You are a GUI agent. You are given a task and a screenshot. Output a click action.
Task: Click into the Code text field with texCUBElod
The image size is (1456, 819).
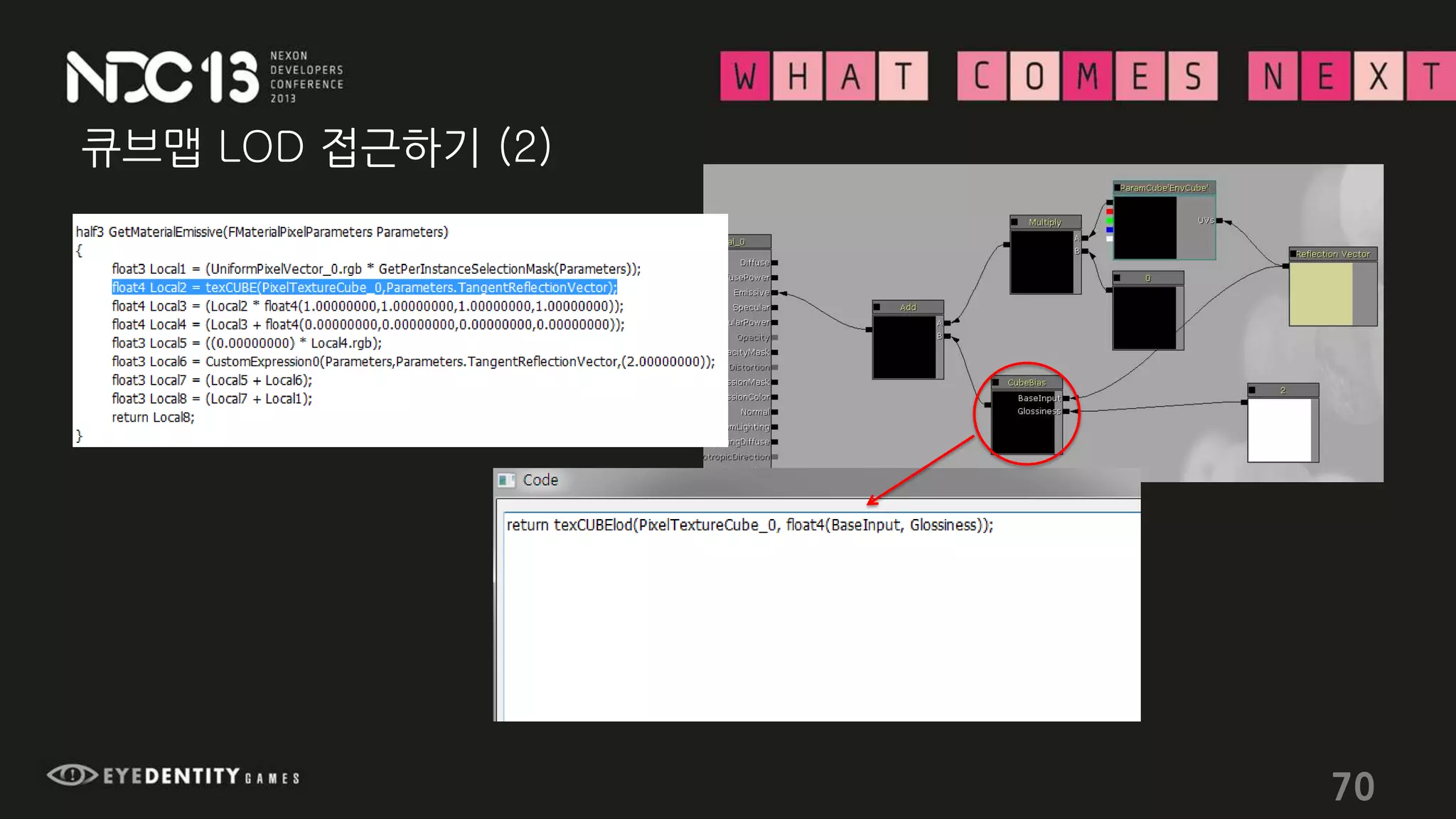coord(749,525)
